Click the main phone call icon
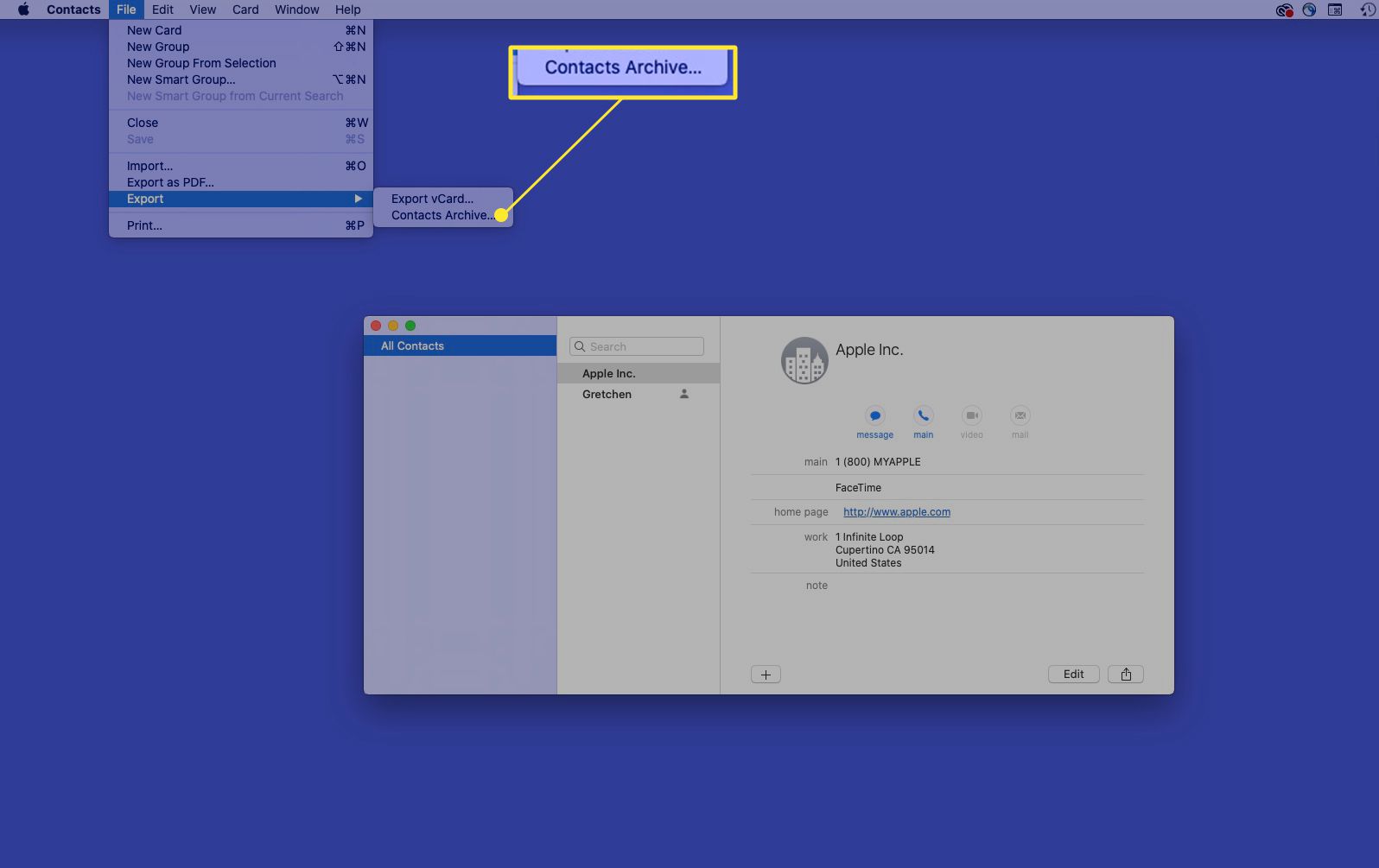Screen dimensions: 1379x868 point(923,415)
